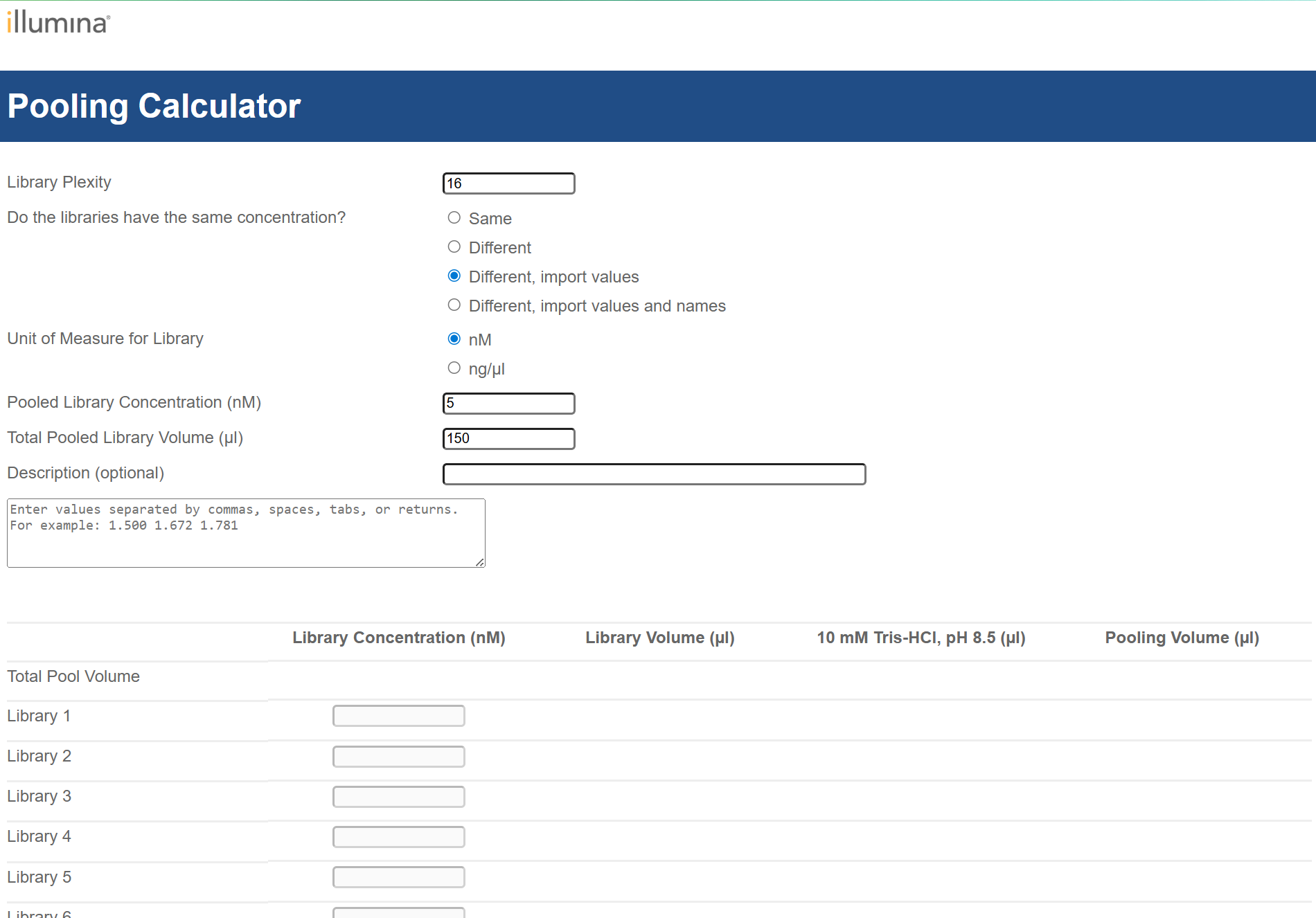Viewport: 1316px width, 918px height.
Task: Click the import values text area
Action: 245,533
